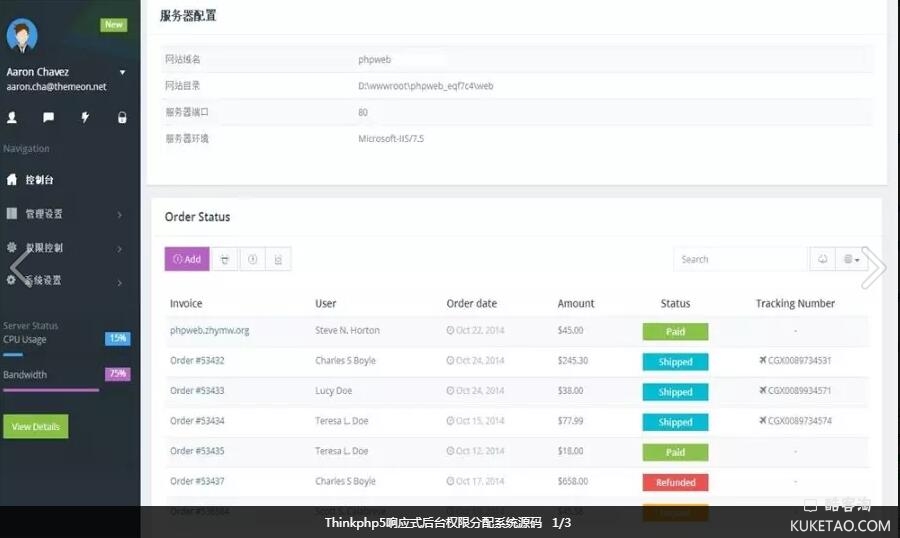Screen dimensions: 900x538
Task: Click the Shipped status for Order #53432
Action: pyautogui.click(x=675, y=362)
